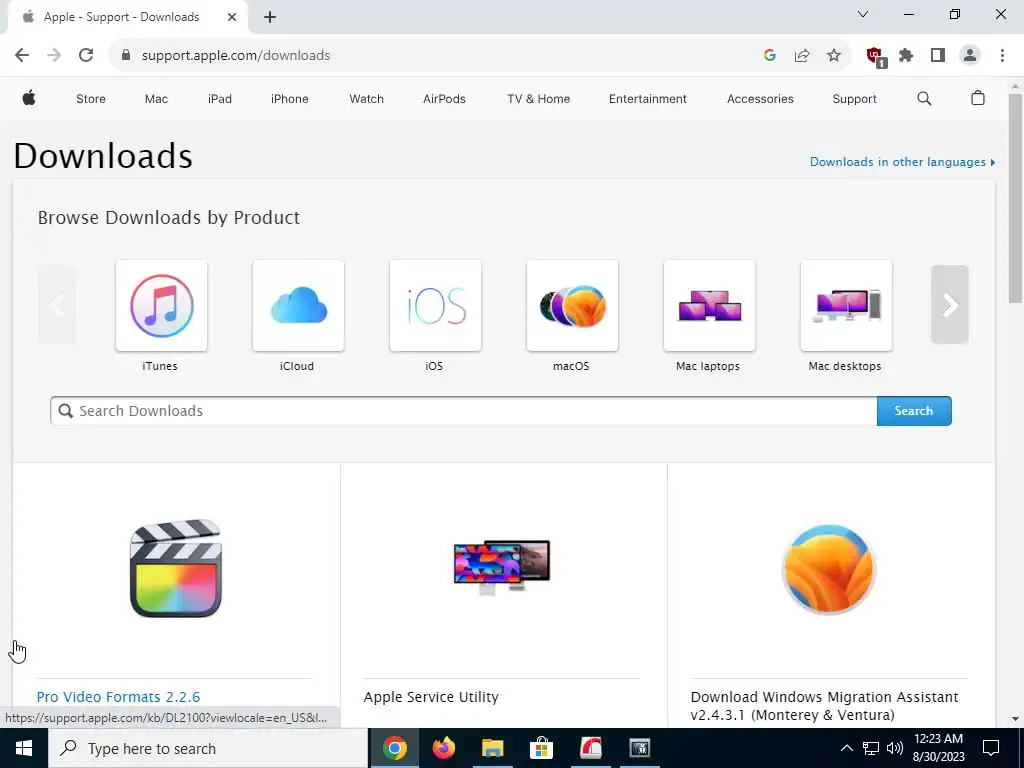Viewport: 1024px width, 768px height.
Task: Click the Windows taskbar search box
Action: click(208, 748)
